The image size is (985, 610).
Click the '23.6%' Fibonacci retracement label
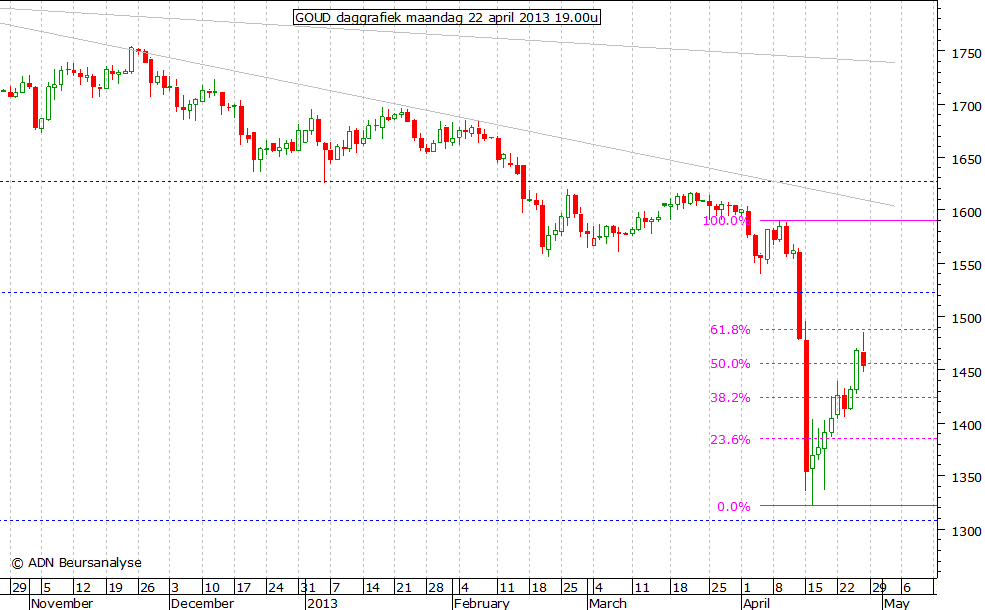point(730,439)
